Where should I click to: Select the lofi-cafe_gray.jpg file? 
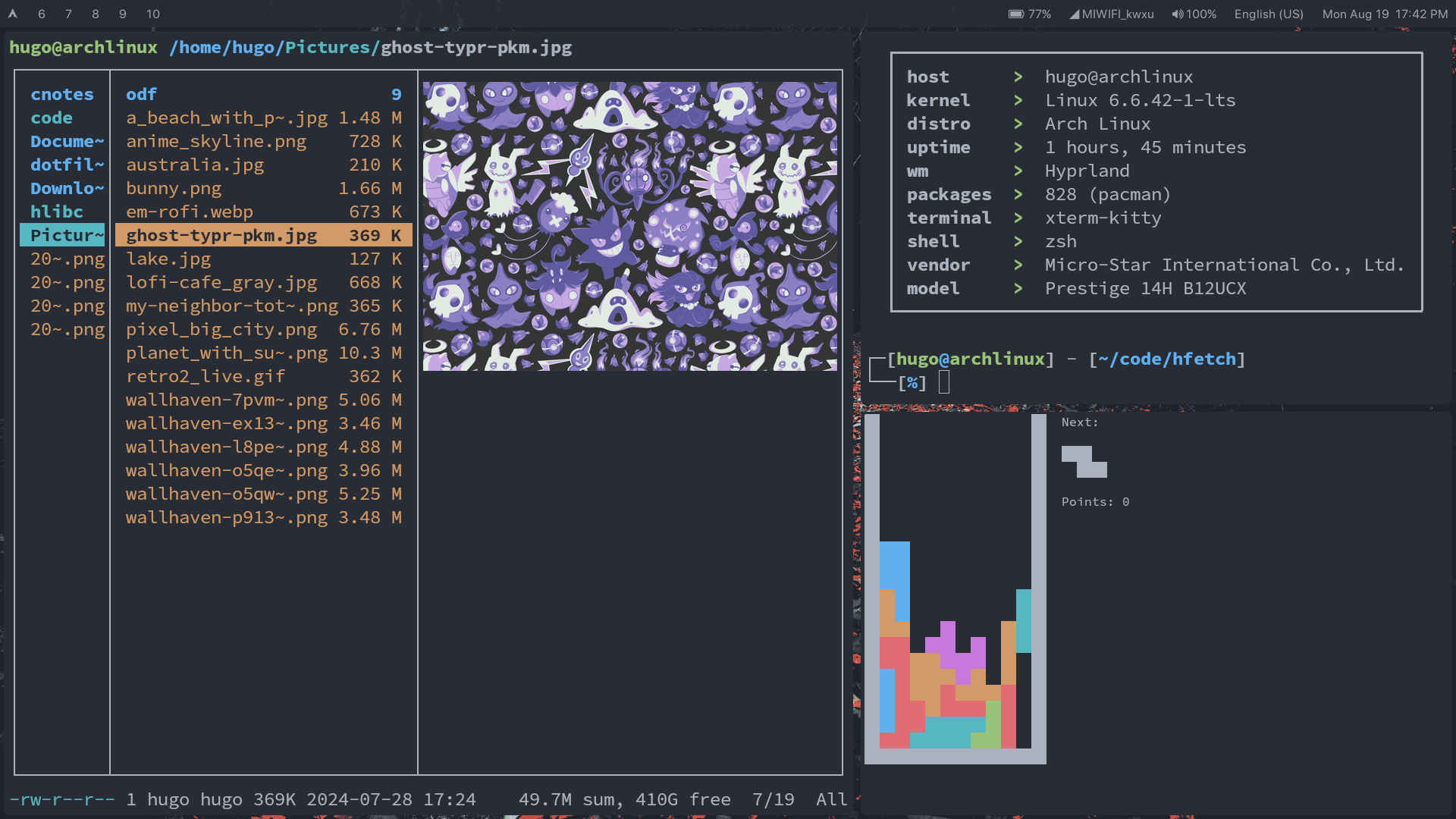click(x=221, y=282)
